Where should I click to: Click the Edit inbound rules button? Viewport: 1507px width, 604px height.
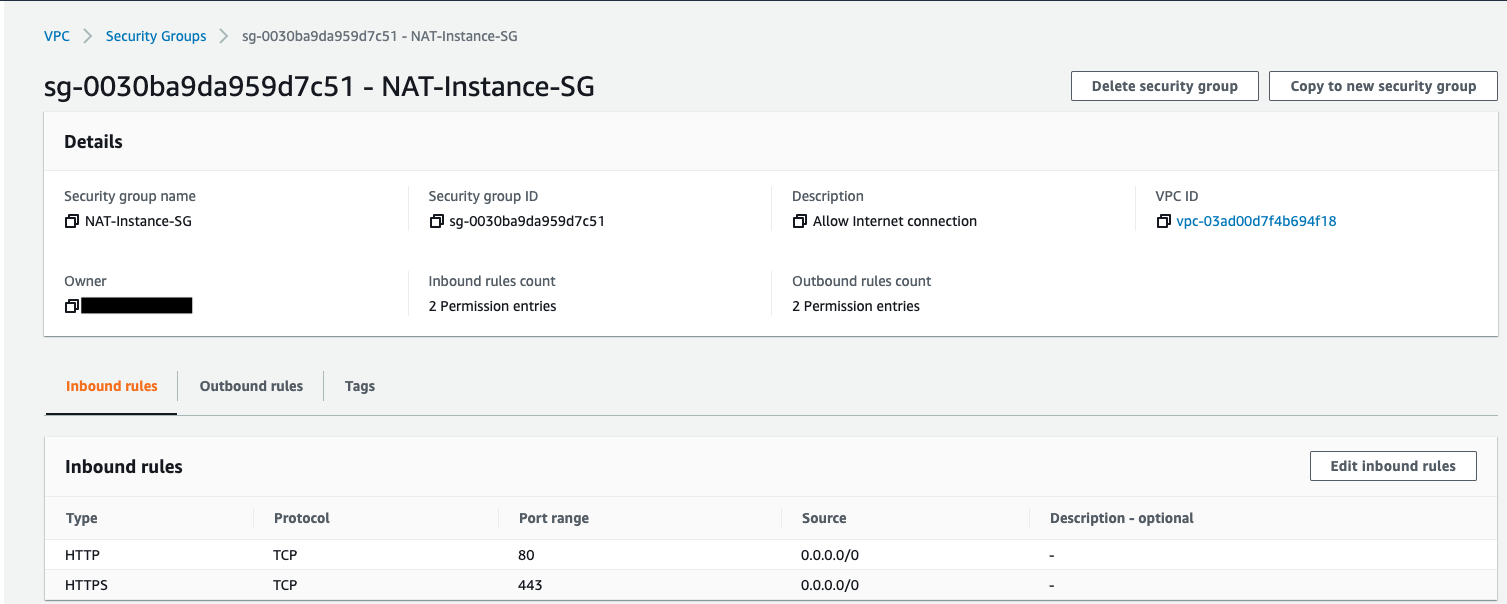[1393, 465]
